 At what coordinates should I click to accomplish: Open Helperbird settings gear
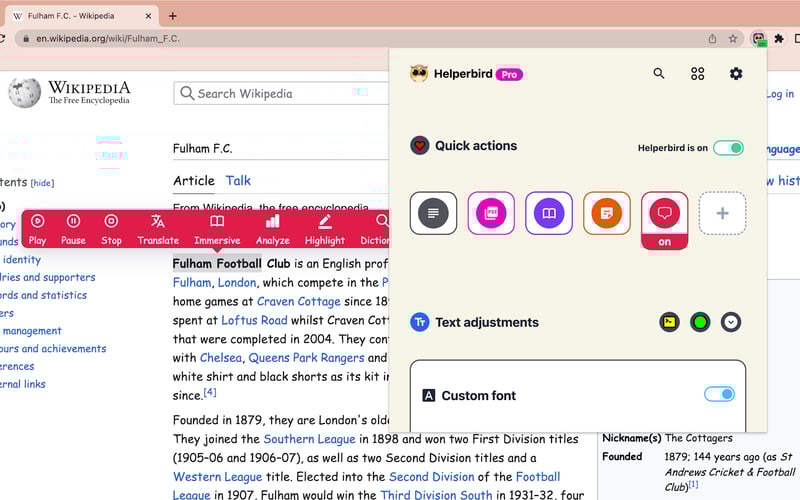pyautogui.click(x=736, y=73)
